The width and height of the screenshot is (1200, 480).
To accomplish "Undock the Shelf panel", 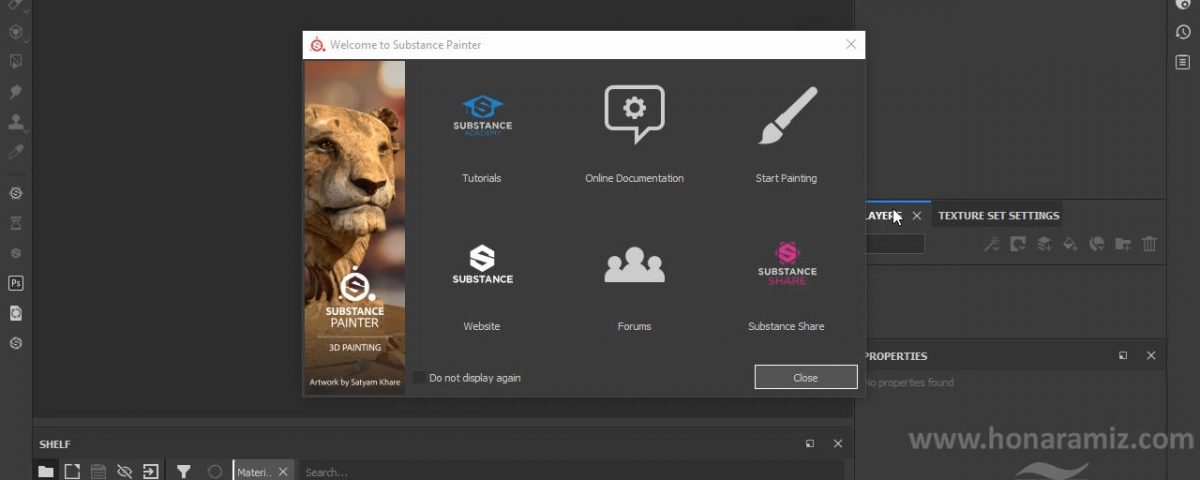I will [x=810, y=444].
